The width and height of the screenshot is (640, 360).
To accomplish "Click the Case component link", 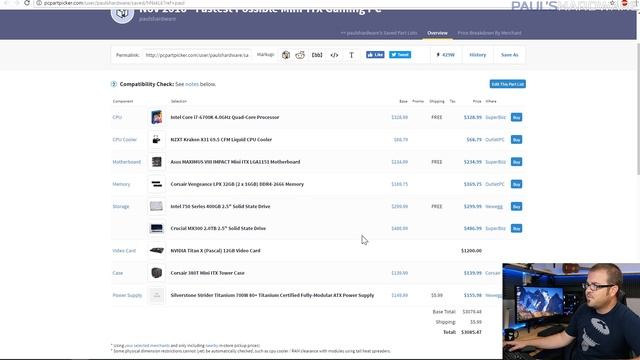I will (118, 273).
